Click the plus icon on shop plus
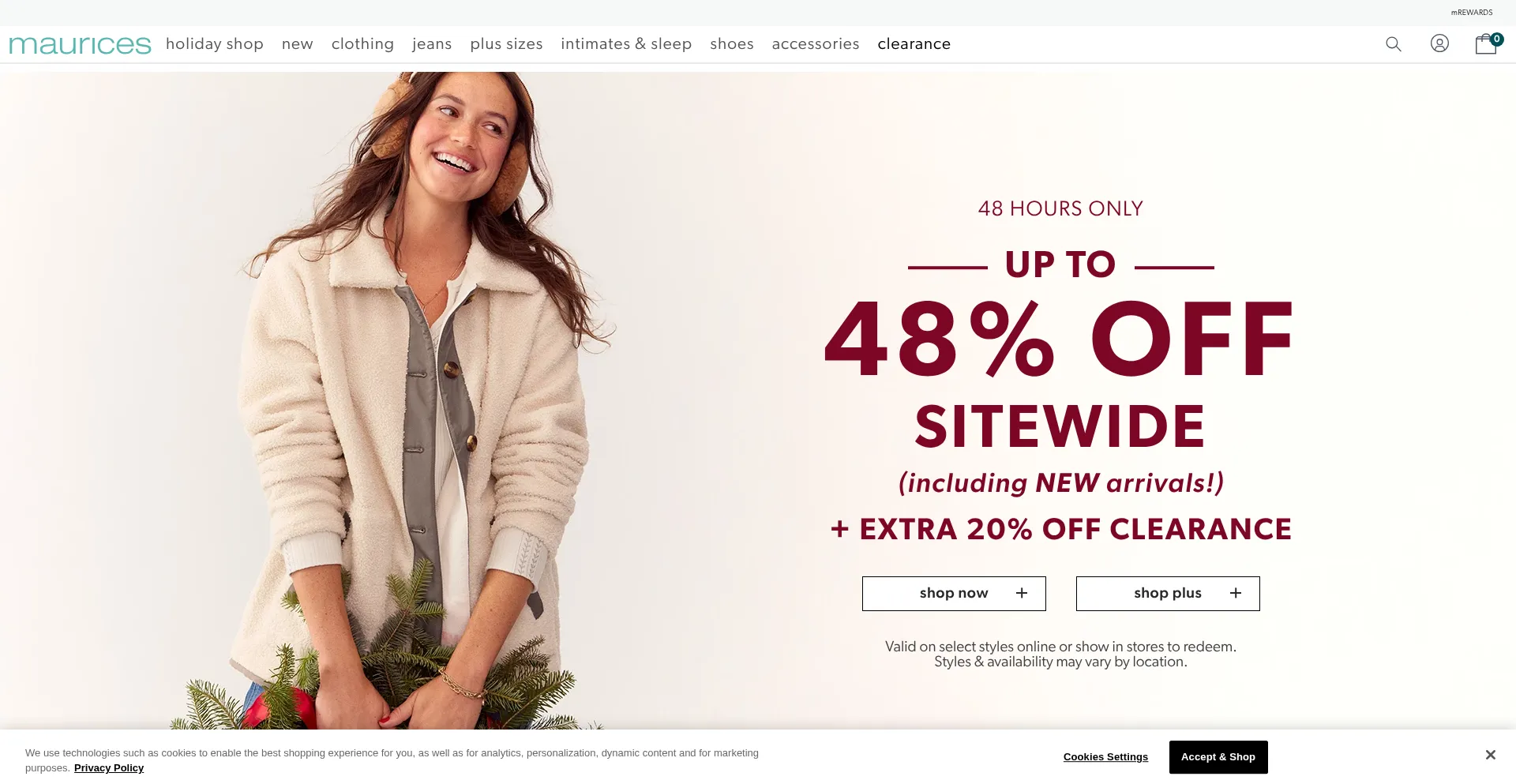 tap(1236, 593)
